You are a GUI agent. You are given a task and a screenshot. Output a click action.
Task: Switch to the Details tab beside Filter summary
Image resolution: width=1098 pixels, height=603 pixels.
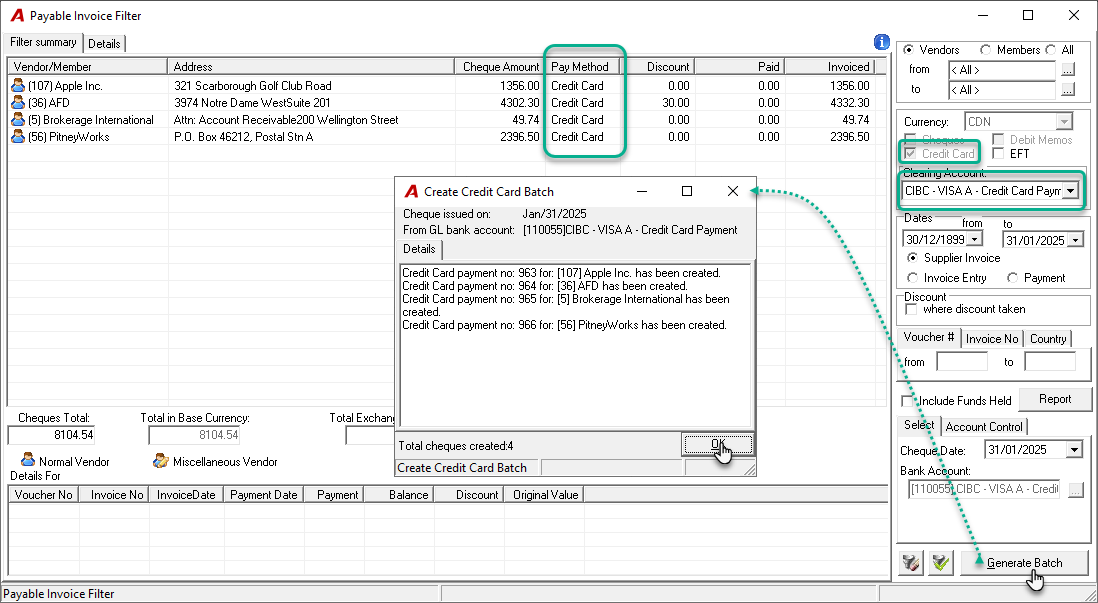point(104,43)
